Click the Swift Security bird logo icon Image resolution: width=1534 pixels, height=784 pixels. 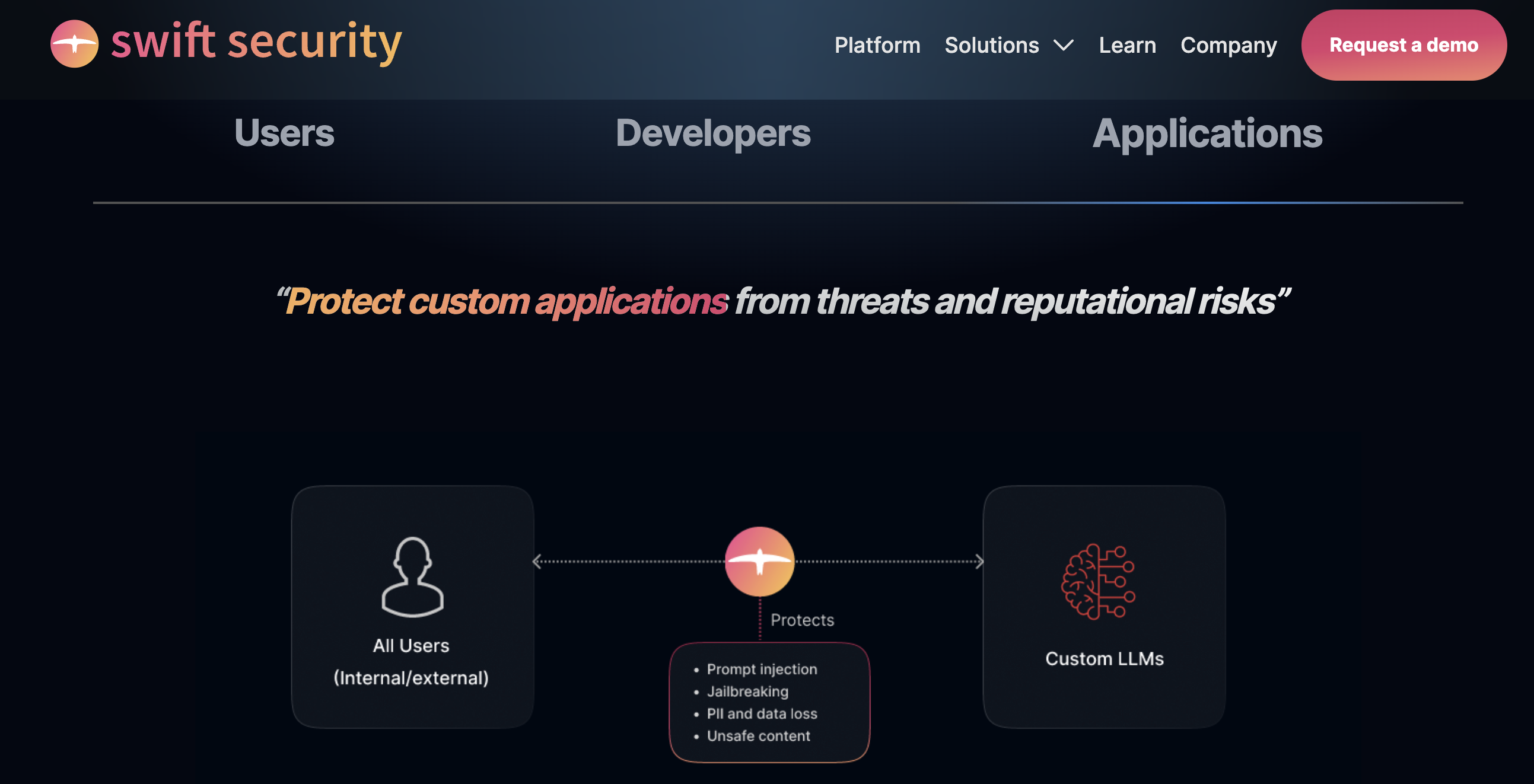click(74, 43)
